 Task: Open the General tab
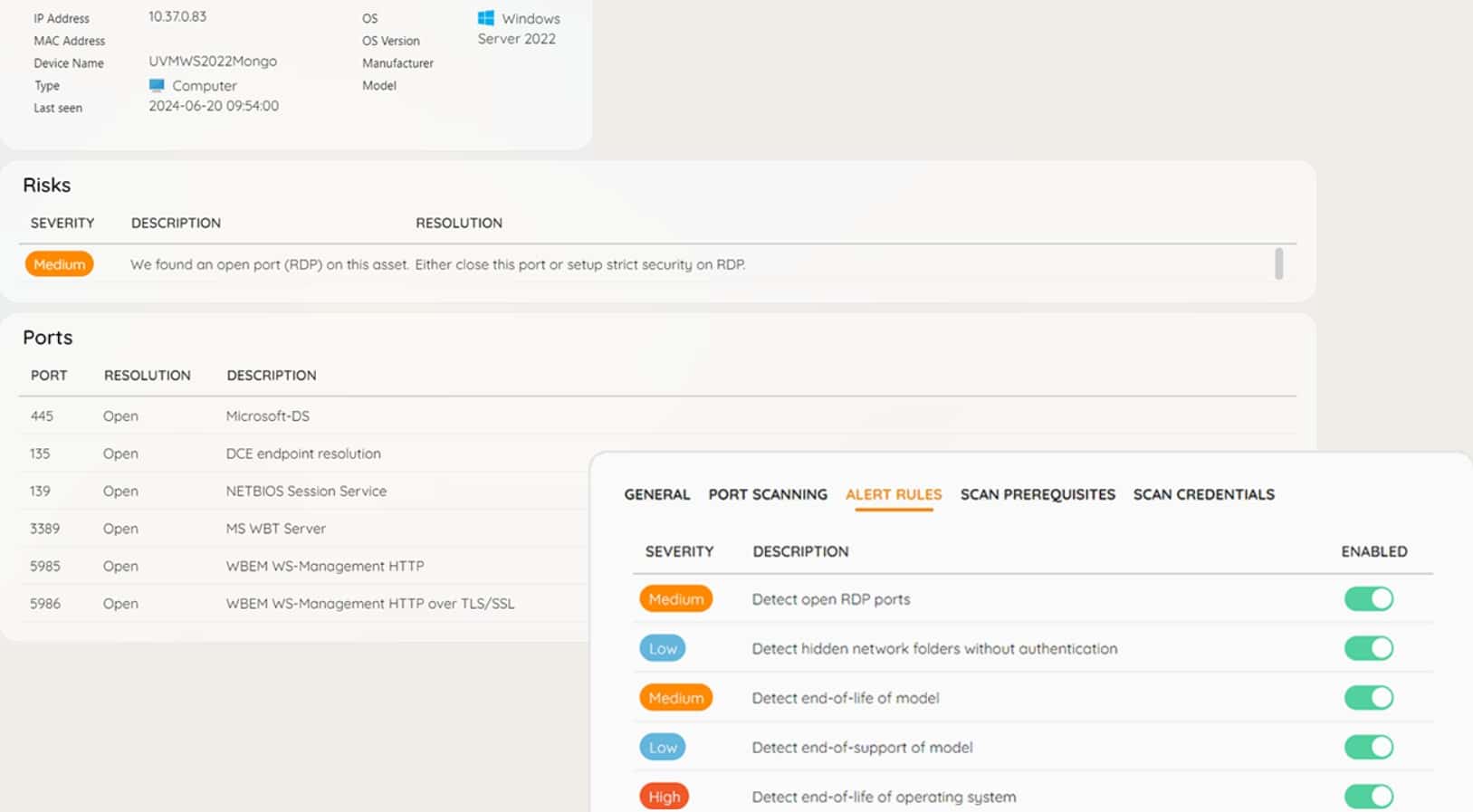point(657,494)
